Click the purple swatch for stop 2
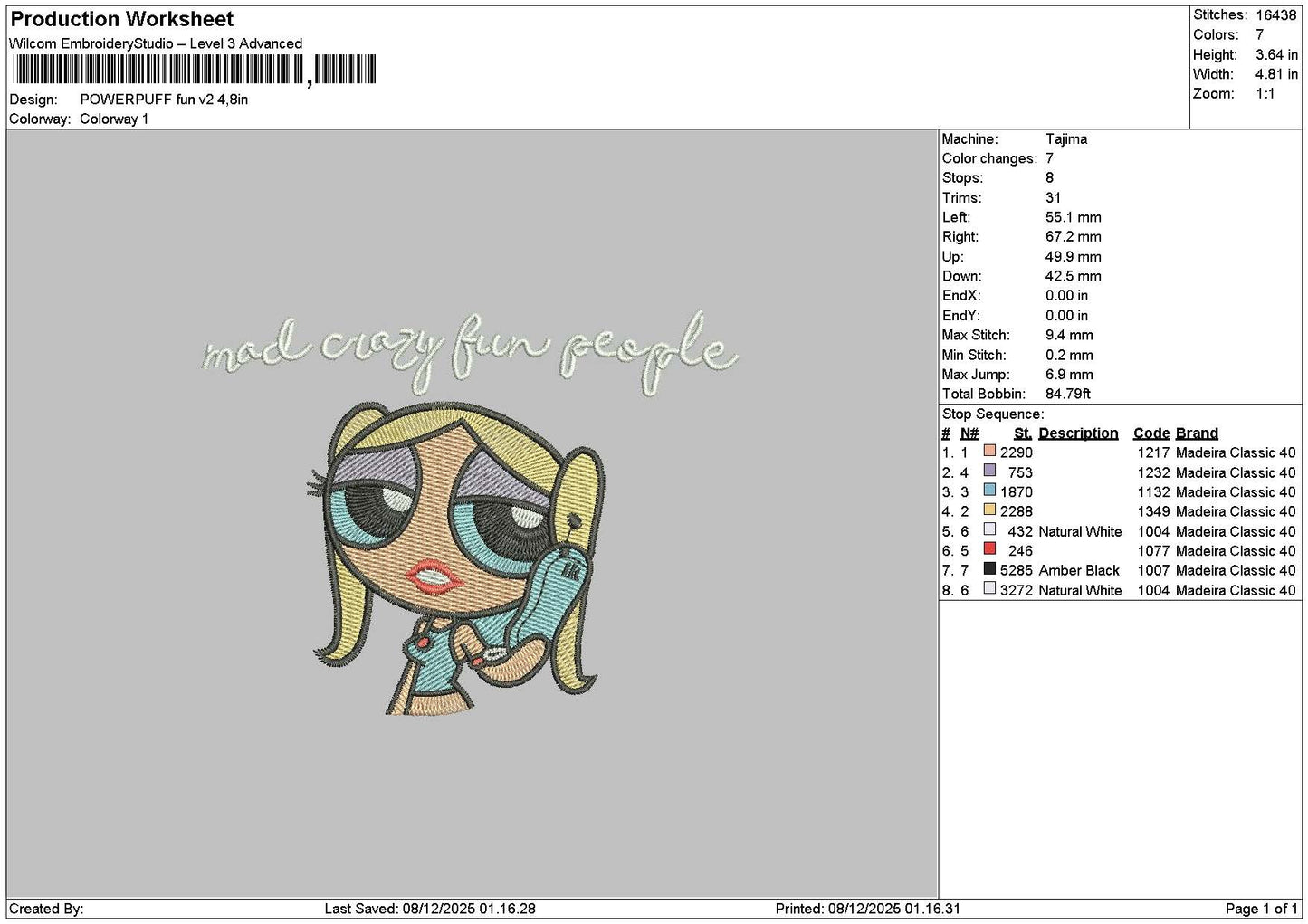Image resolution: width=1308 pixels, height=924 pixels. coord(989,471)
